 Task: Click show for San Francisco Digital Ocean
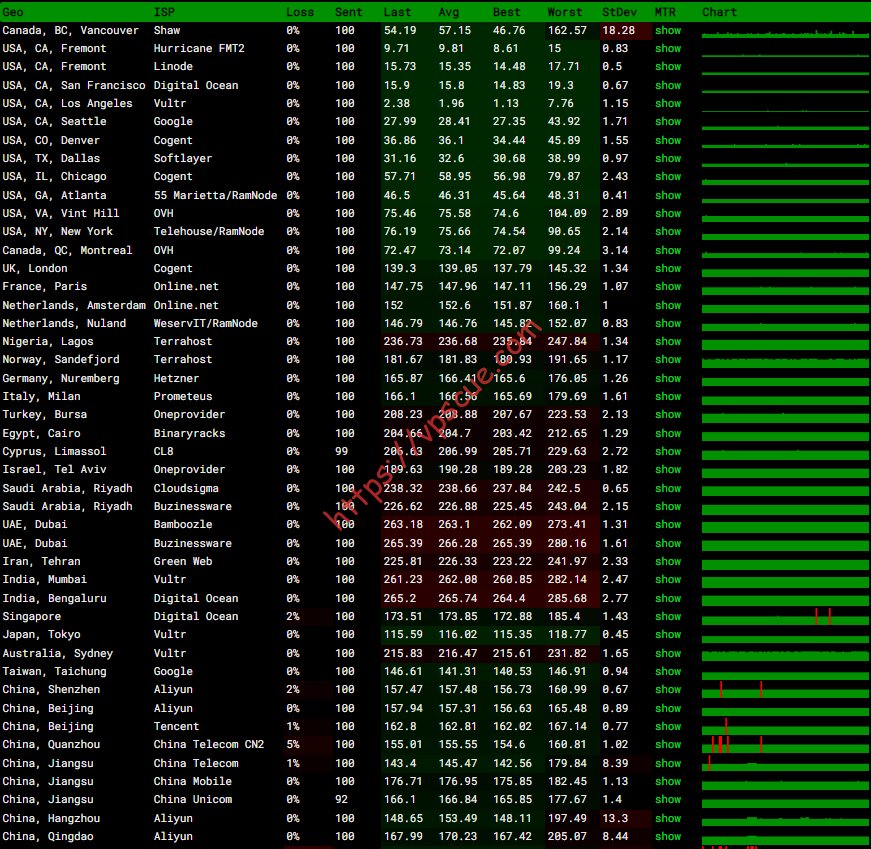click(x=668, y=85)
